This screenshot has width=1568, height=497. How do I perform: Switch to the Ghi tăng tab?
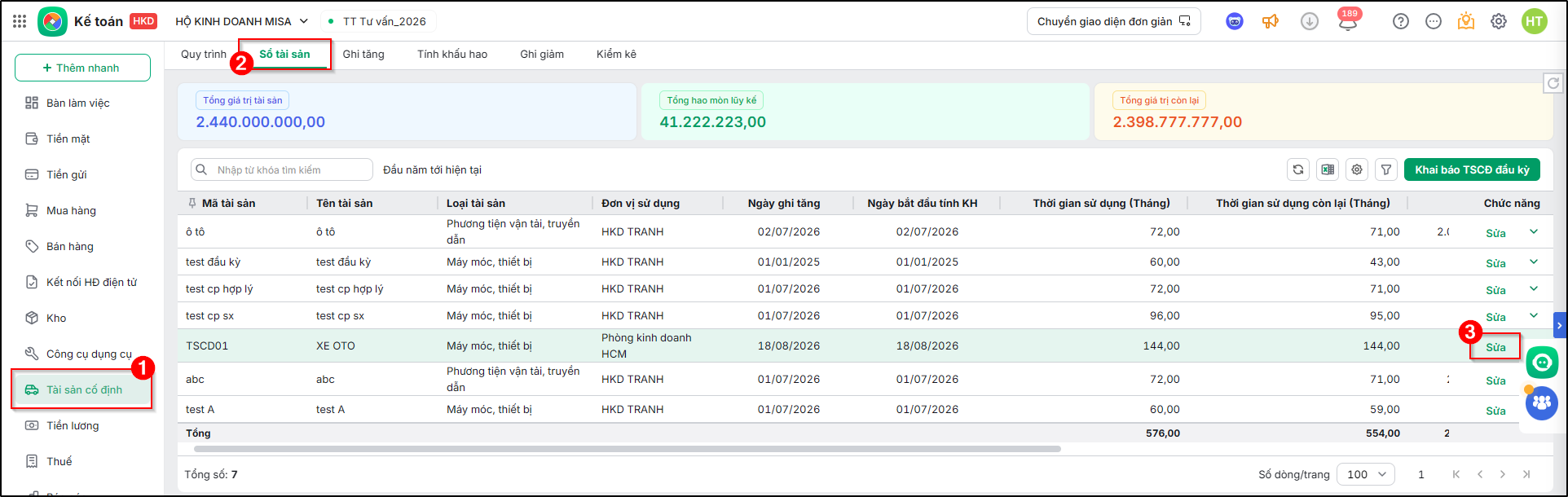(363, 54)
